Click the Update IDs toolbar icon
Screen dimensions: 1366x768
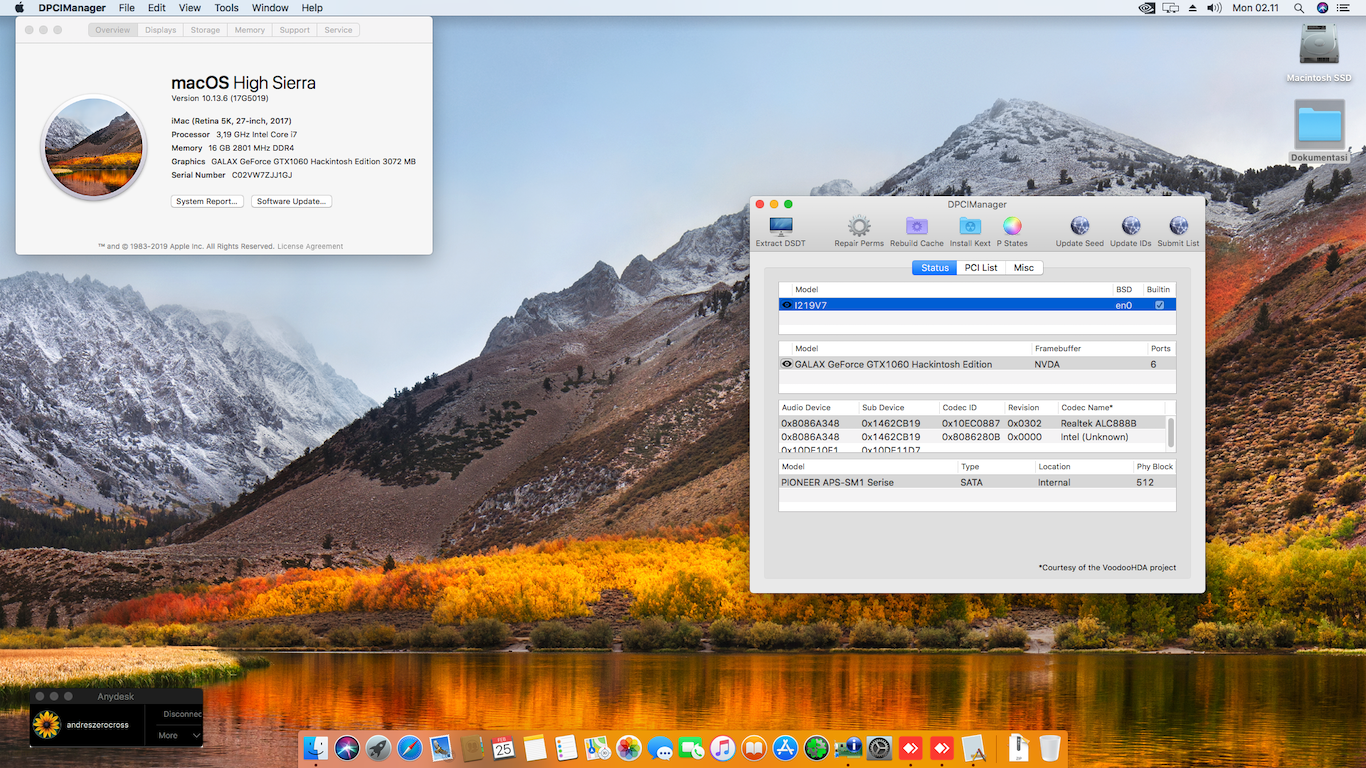(1130, 230)
